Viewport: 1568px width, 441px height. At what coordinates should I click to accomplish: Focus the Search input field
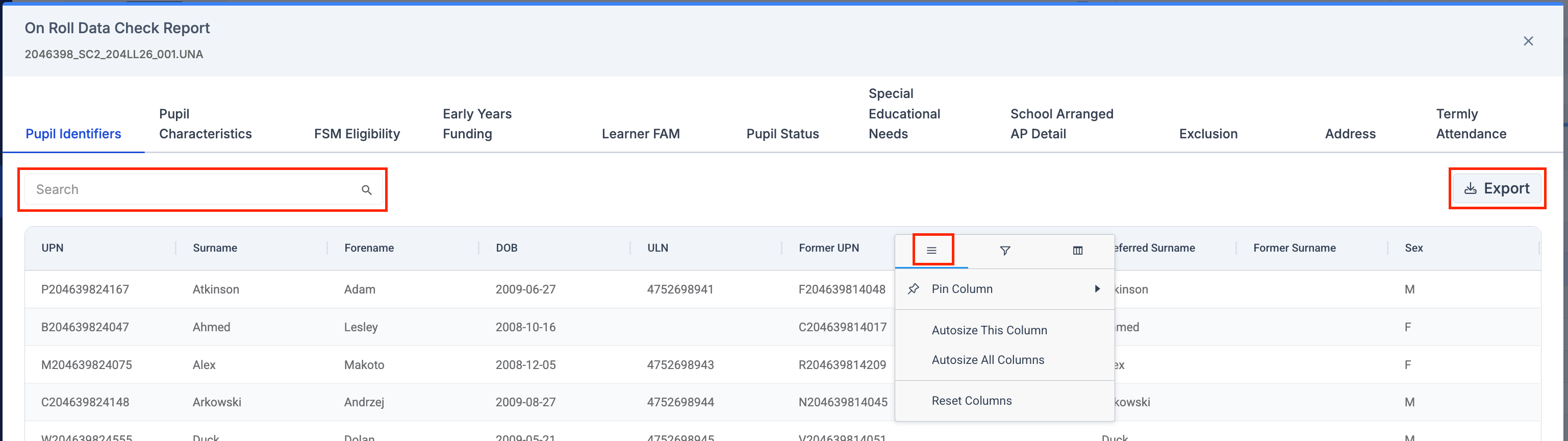tap(204, 189)
